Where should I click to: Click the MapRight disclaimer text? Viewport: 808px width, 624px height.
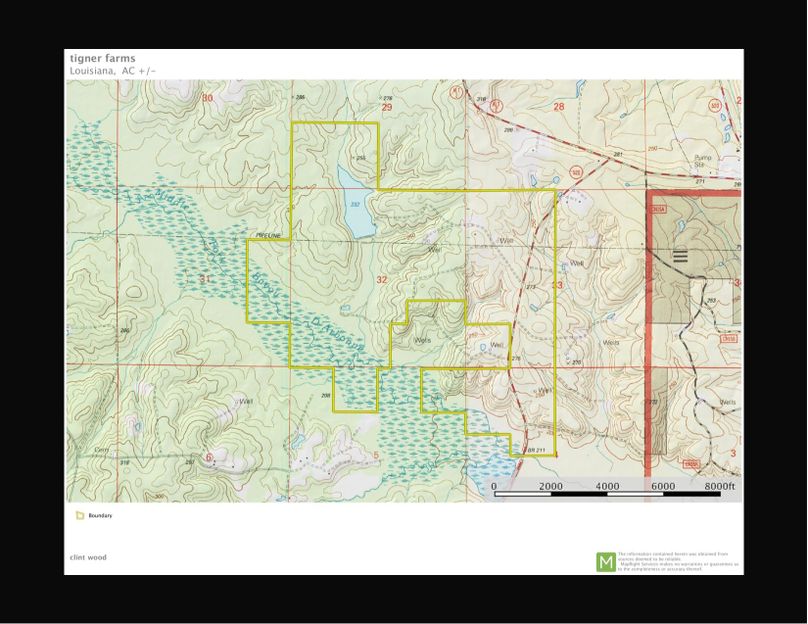[x=678, y=561]
